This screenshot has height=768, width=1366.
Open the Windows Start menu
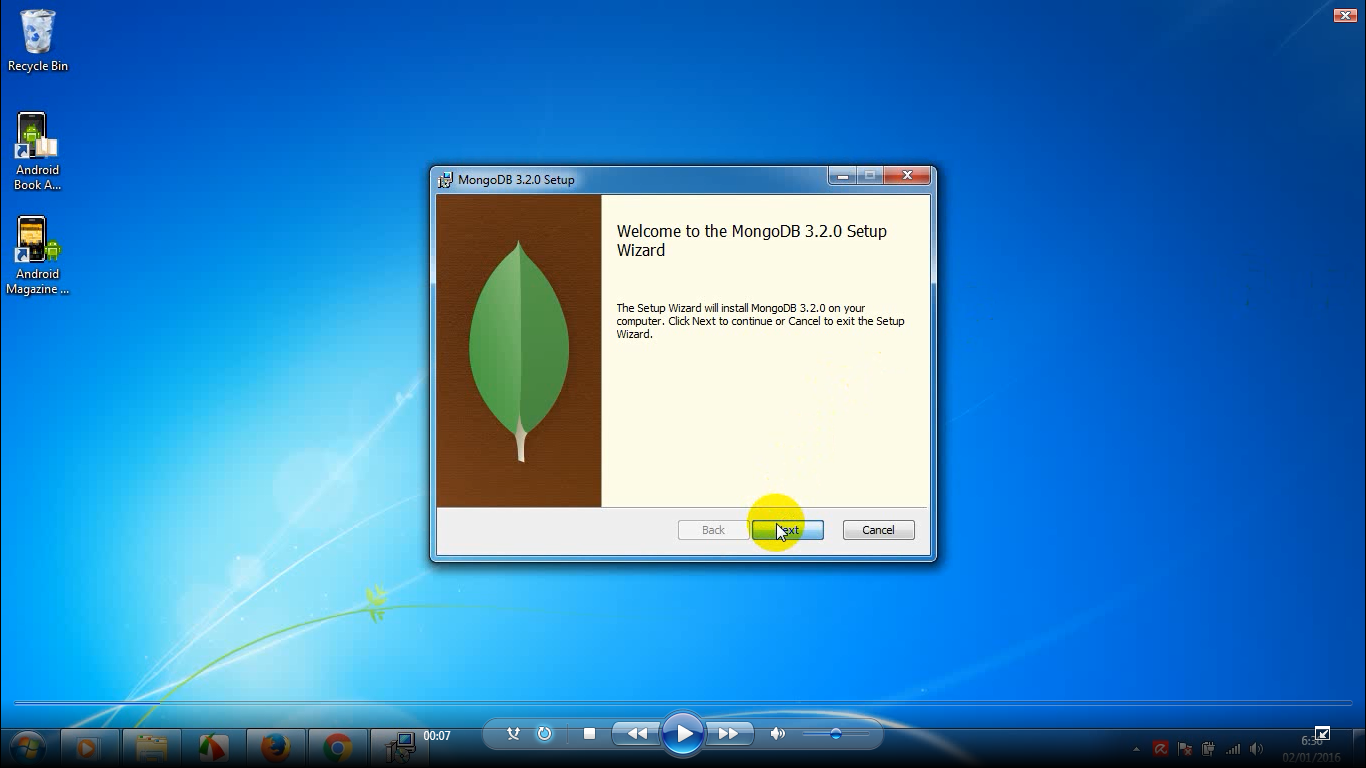[x=27, y=746]
